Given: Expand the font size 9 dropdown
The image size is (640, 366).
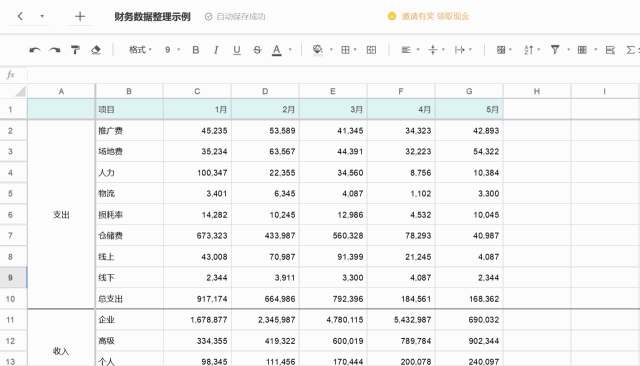Looking at the screenshot, I should (172, 50).
